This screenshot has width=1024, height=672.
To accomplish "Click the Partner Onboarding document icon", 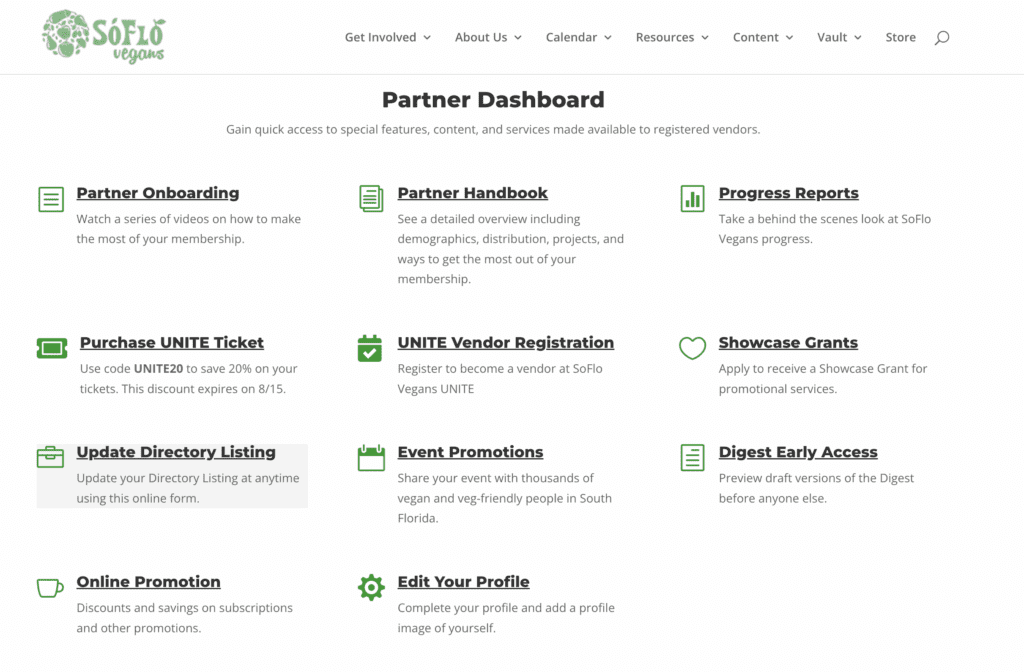I will tap(51, 199).
